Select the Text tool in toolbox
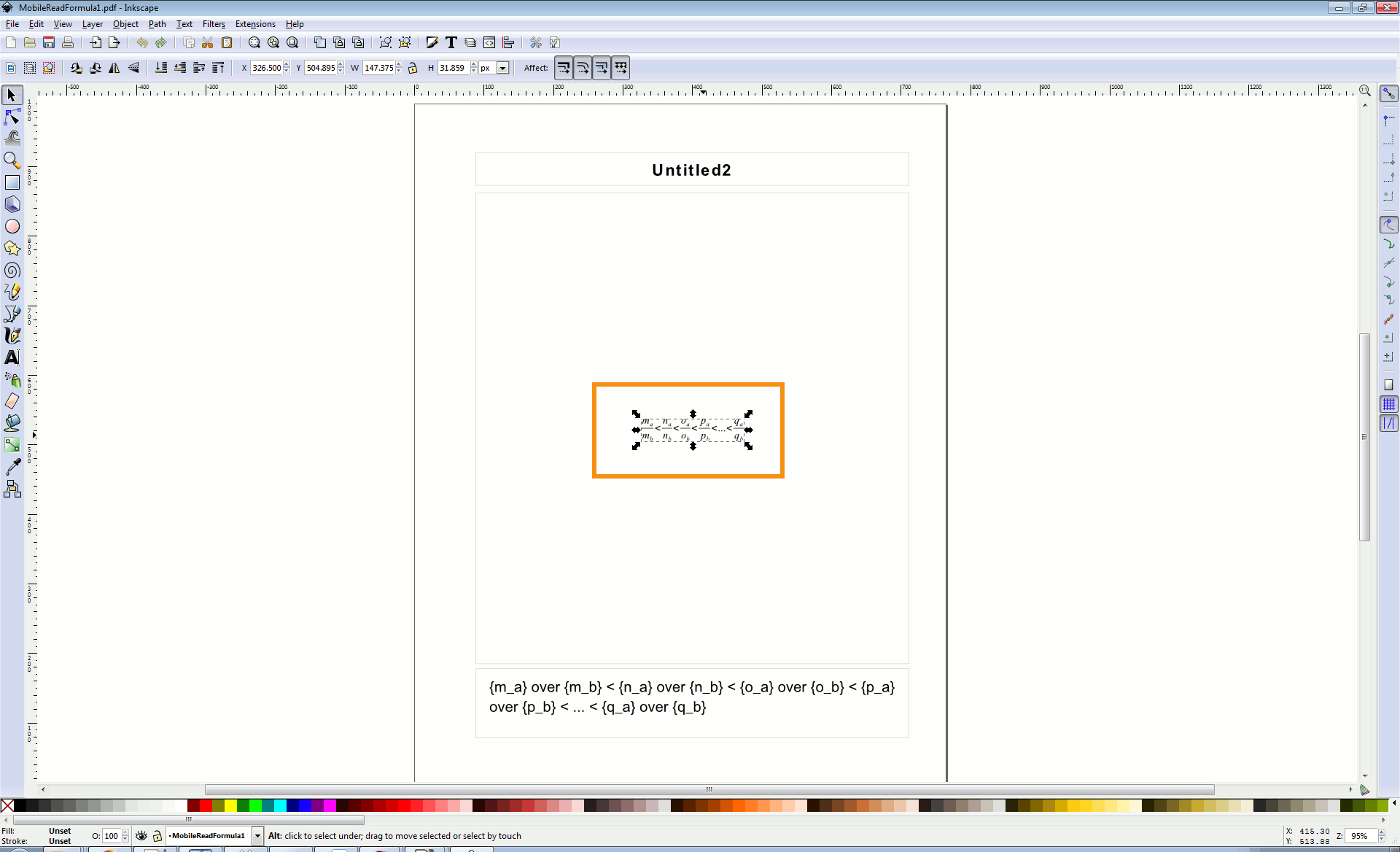The width and height of the screenshot is (1400, 852). pos(12,357)
